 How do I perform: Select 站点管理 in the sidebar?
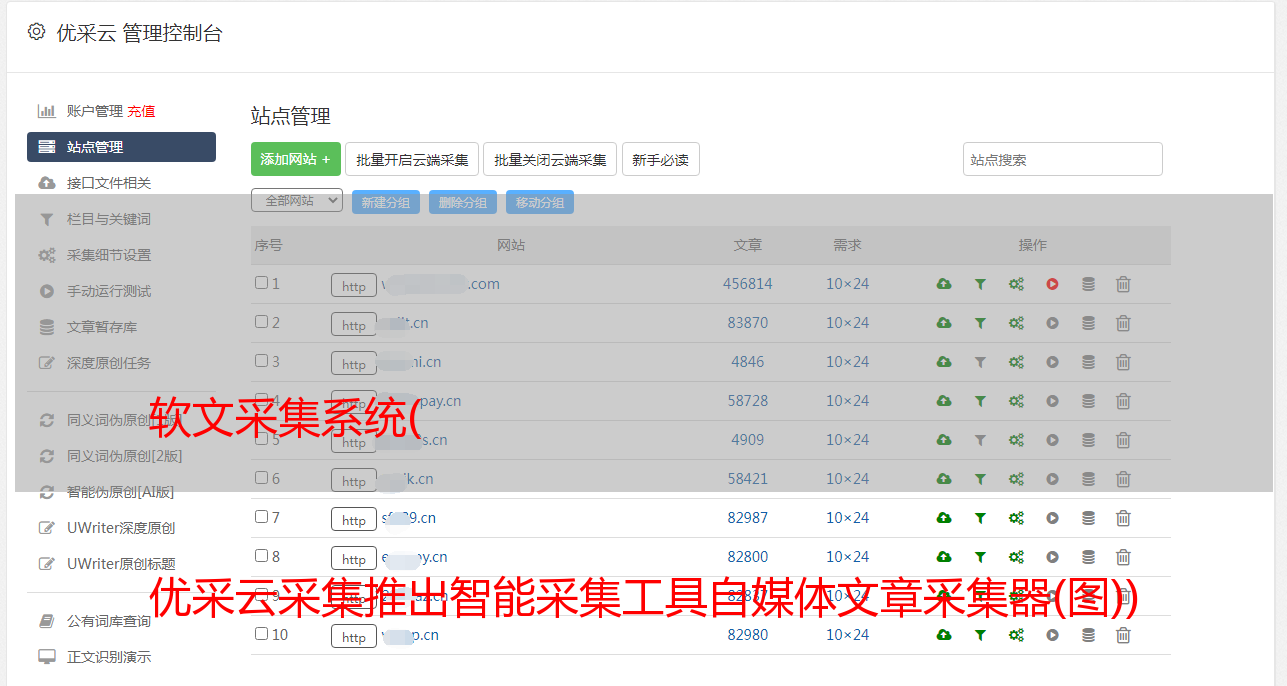(121, 147)
